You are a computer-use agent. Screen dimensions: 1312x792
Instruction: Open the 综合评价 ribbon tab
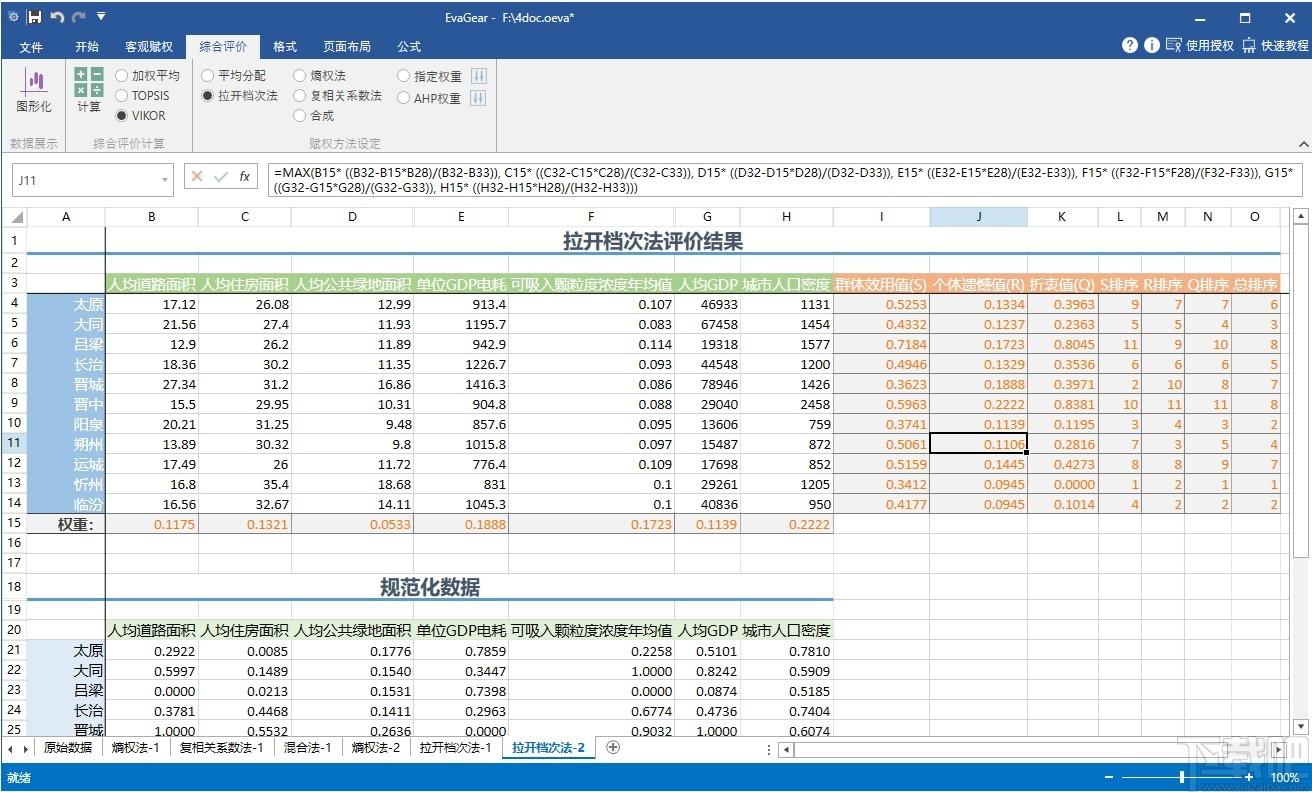point(223,47)
